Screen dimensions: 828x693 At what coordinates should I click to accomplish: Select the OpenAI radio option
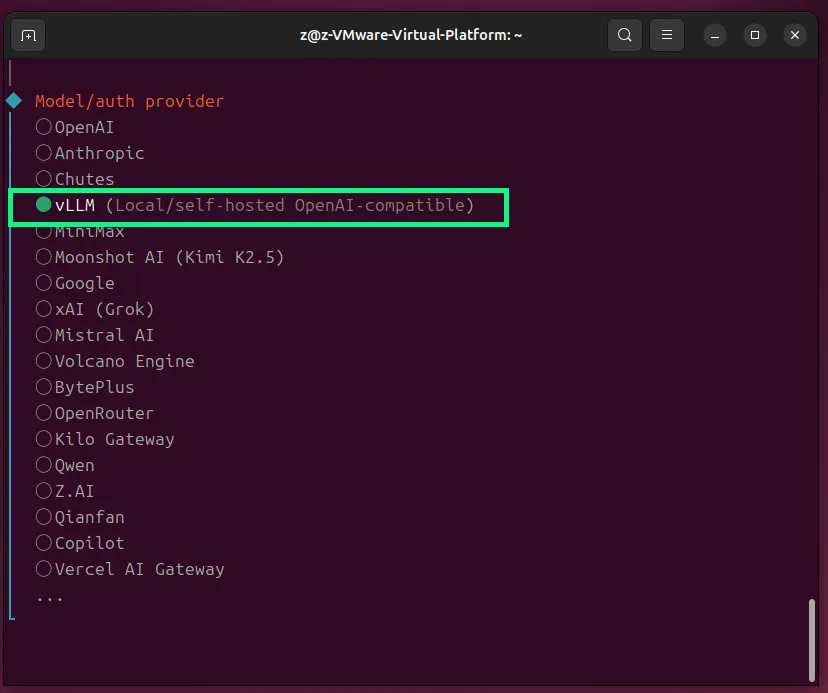(44, 127)
